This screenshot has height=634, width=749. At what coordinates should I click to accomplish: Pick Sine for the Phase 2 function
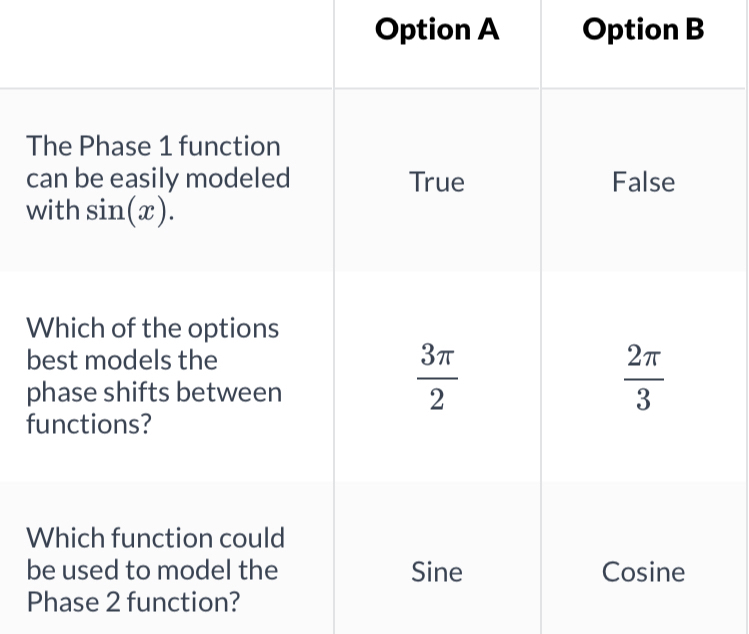437,572
